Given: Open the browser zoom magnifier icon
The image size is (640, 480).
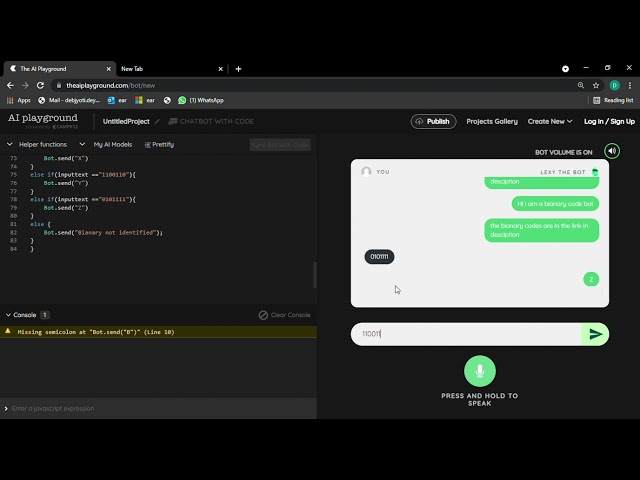Looking at the screenshot, I should tap(580, 85).
